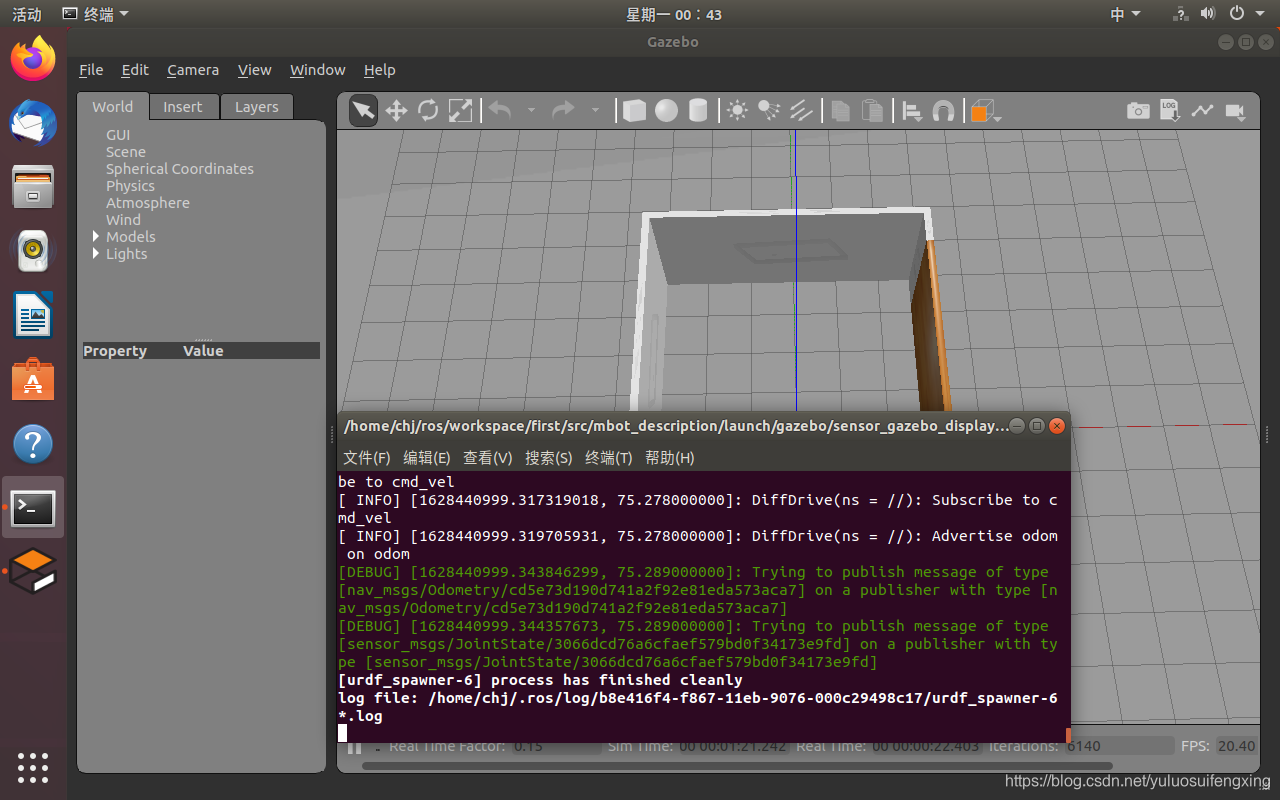1280x800 pixels.
Task: Activate the snap magnet tool
Action: coord(943,111)
